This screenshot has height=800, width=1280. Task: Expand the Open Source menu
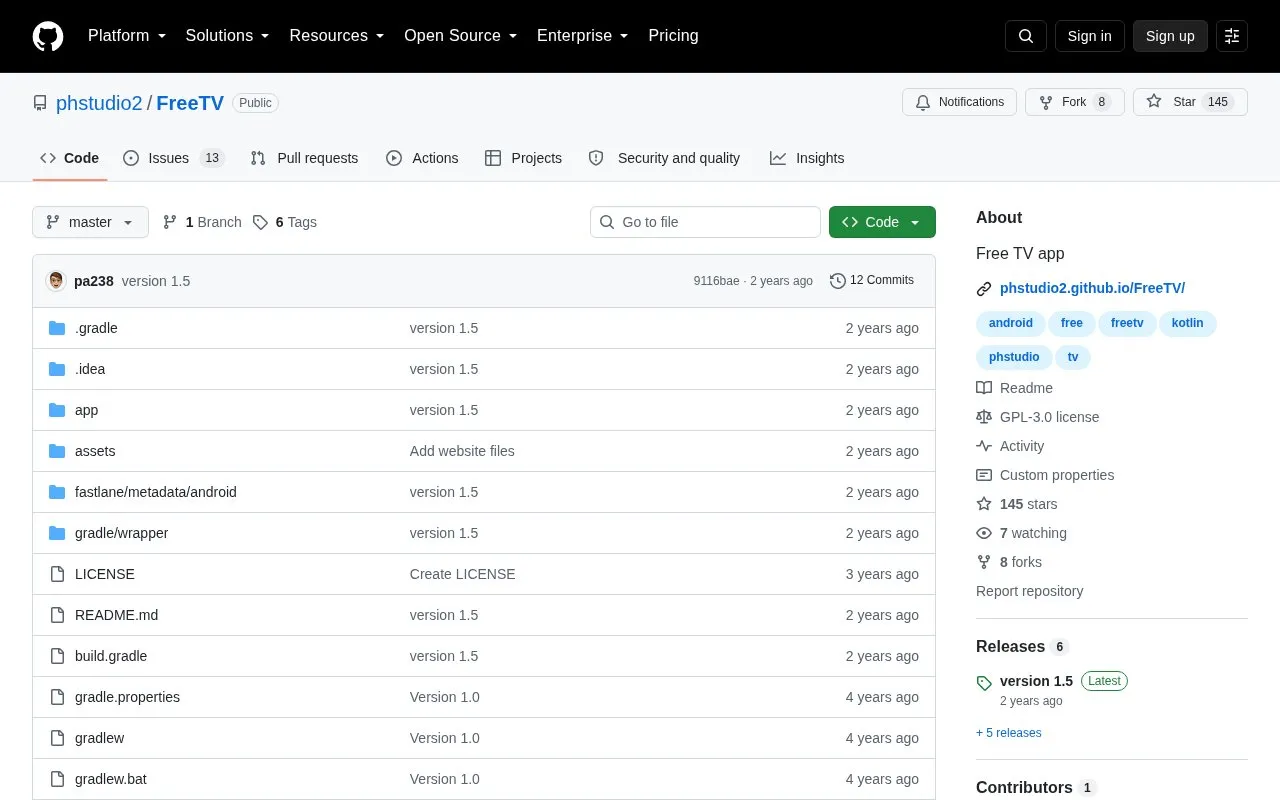pos(461,36)
